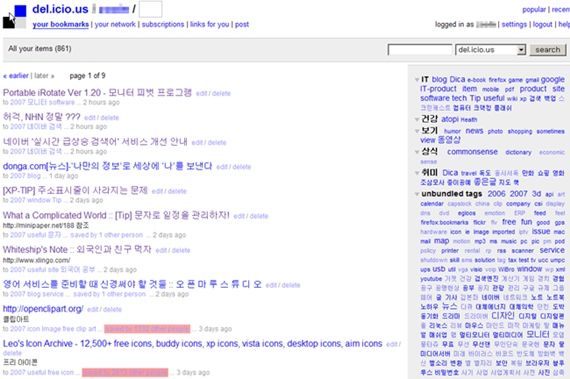The width and height of the screenshot is (570, 379).
Task: Select the usb tag in sidebar
Action: 439,269
